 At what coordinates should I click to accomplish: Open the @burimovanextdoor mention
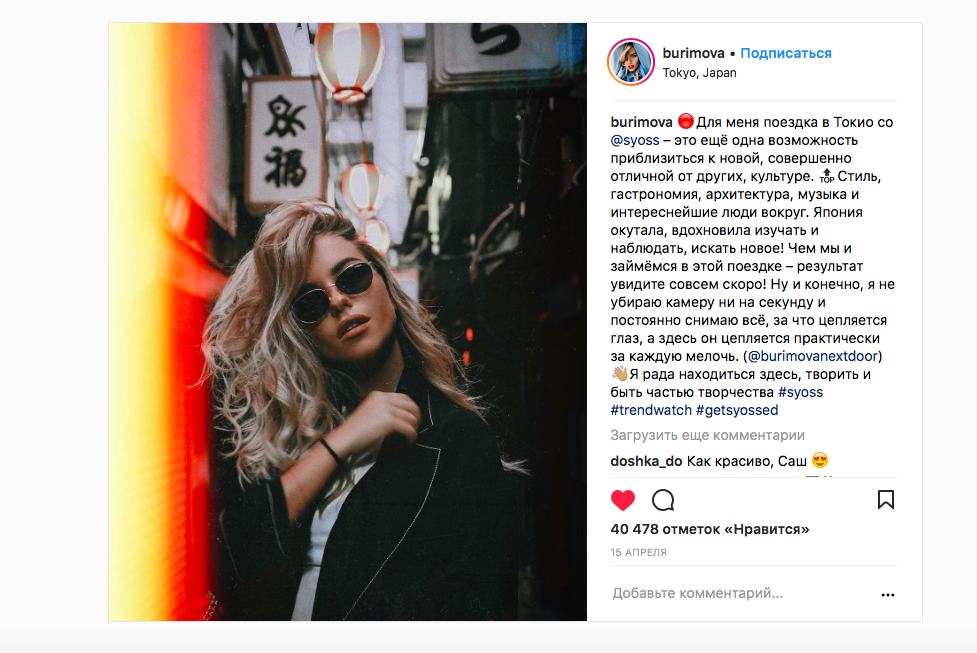(x=813, y=356)
